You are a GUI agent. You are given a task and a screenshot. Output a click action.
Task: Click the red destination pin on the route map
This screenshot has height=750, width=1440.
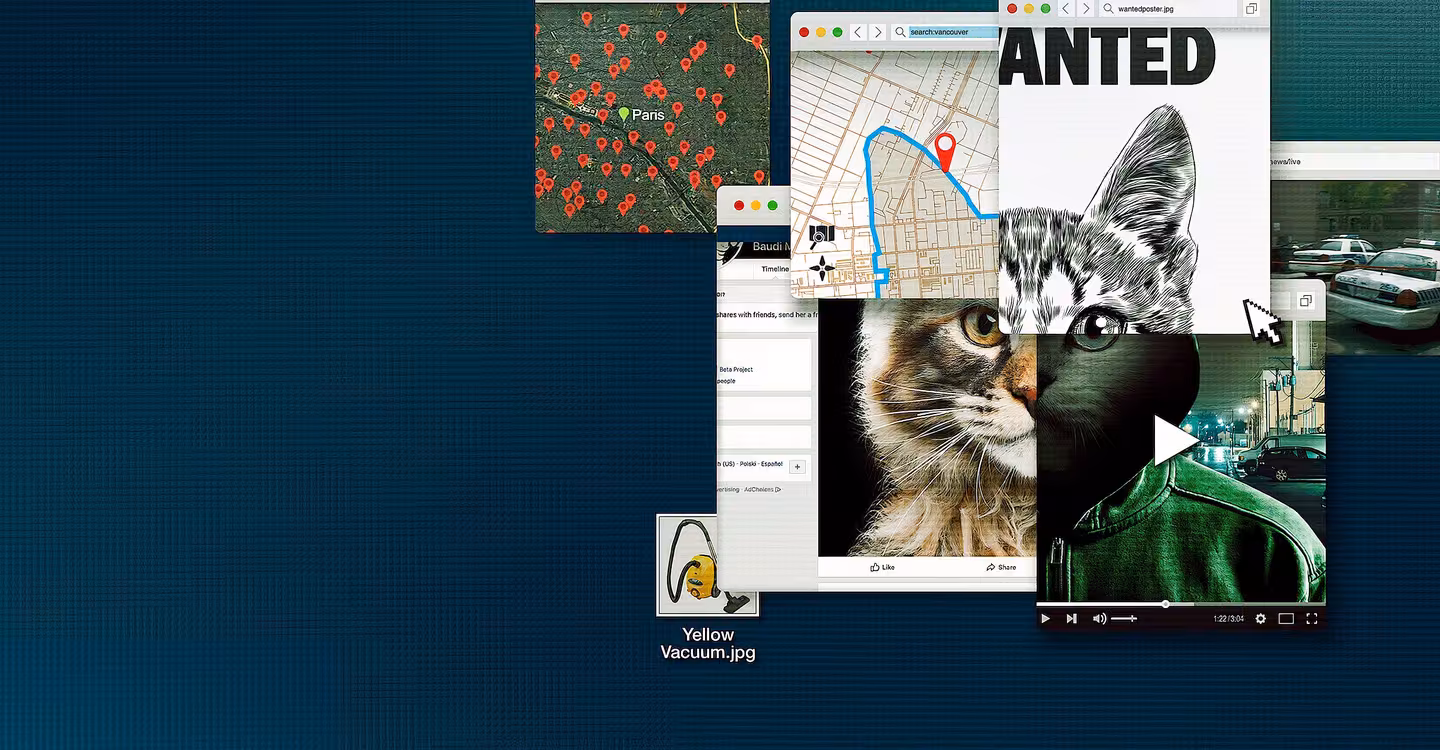click(x=945, y=150)
